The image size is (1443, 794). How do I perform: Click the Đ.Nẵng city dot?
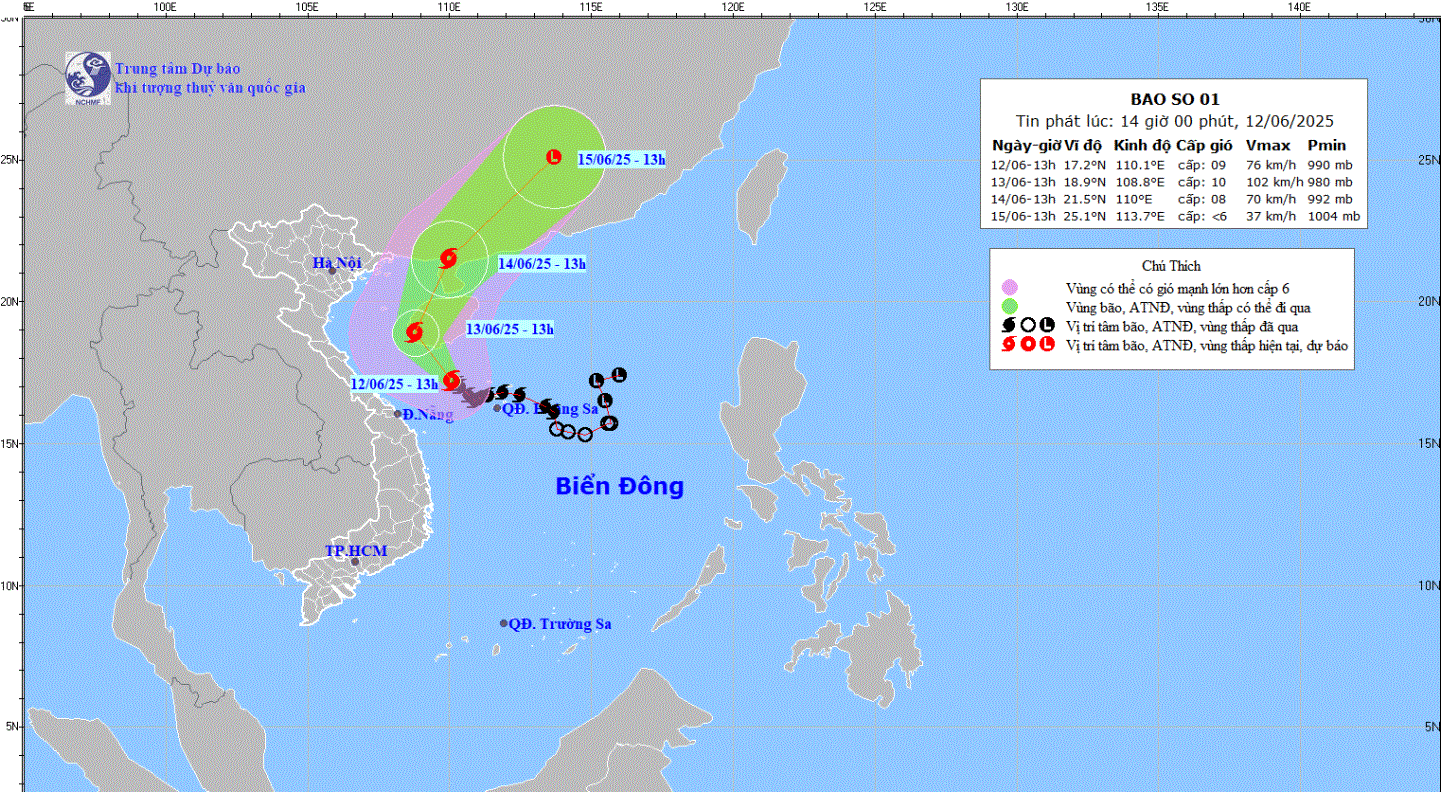click(x=397, y=414)
